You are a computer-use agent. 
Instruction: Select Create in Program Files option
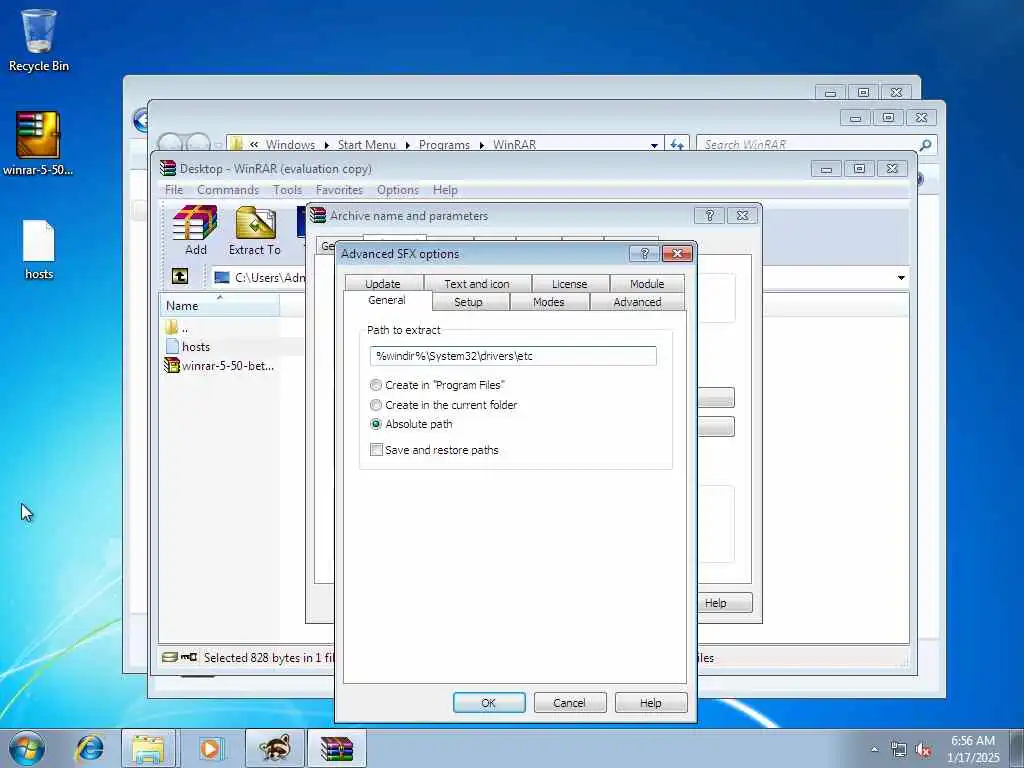click(x=376, y=385)
